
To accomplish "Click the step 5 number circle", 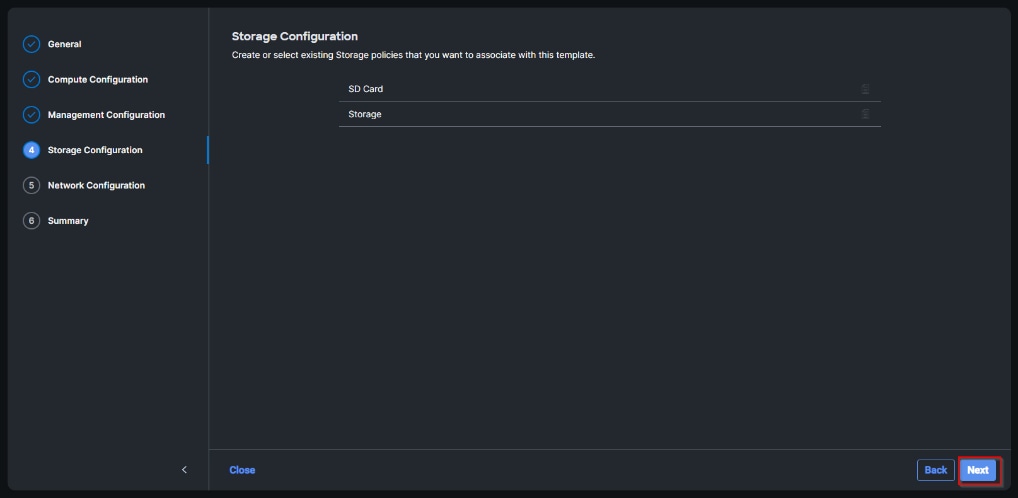I will (31, 185).
